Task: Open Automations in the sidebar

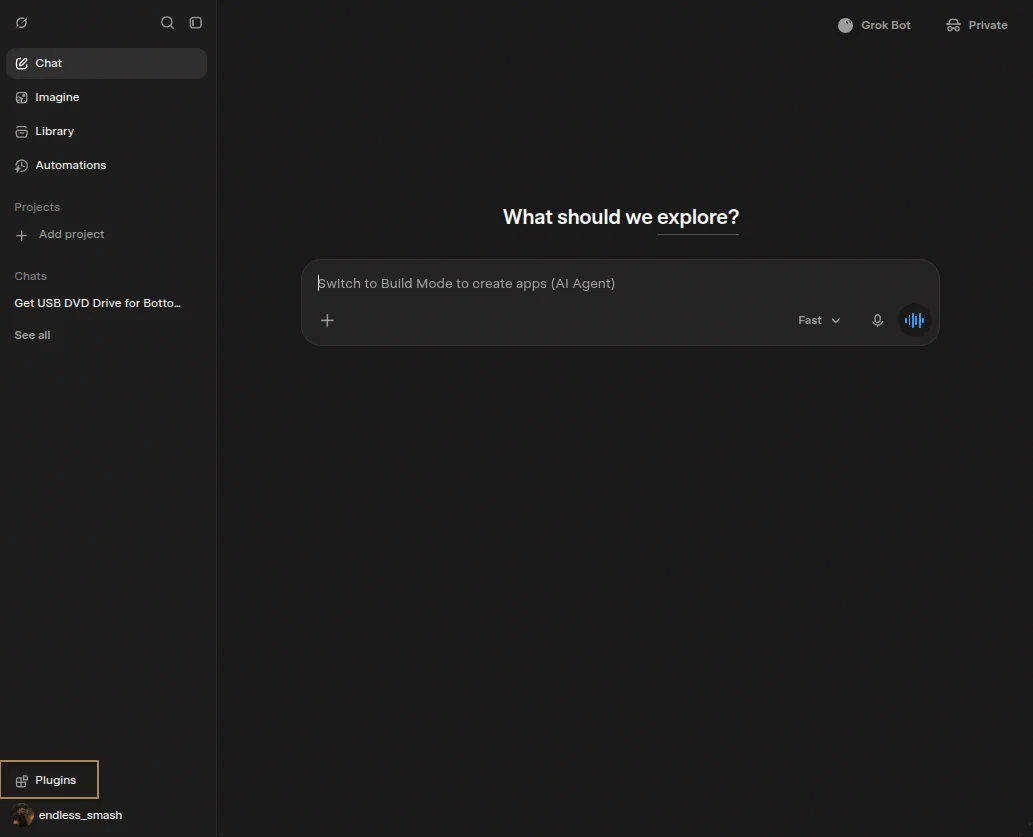Action: 106,165
